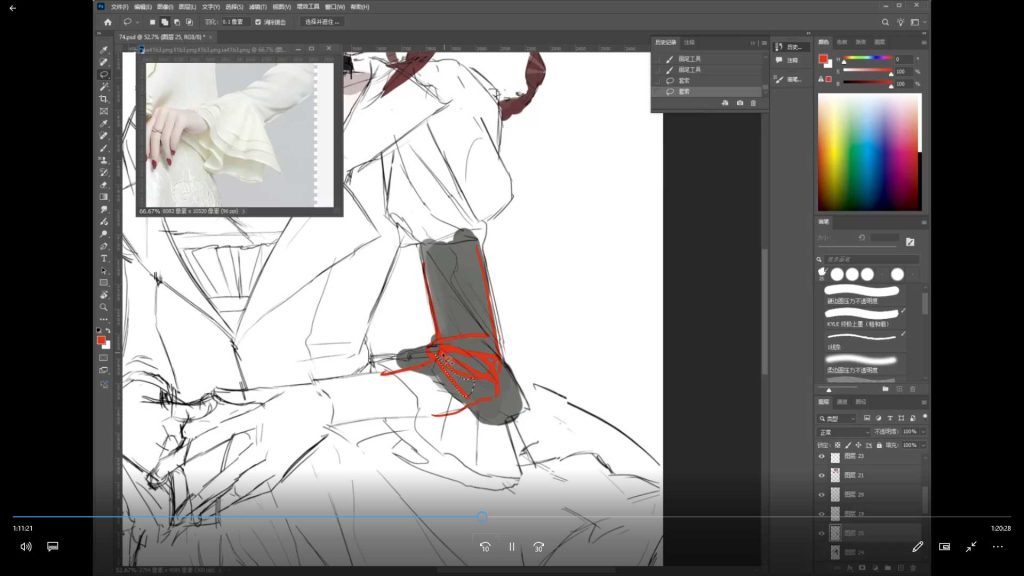Image resolution: width=1024 pixels, height=576 pixels.
Task: Select the Type tool
Action: point(104,259)
